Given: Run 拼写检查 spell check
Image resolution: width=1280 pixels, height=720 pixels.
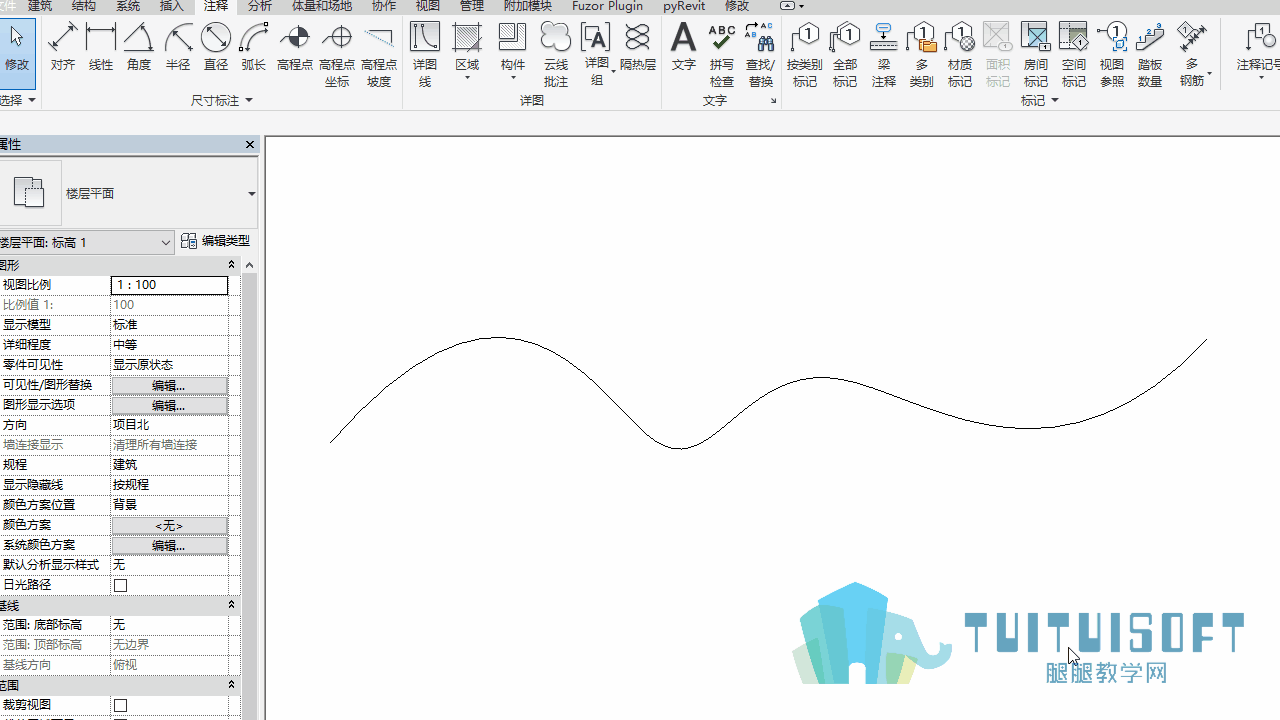Looking at the screenshot, I should pyautogui.click(x=722, y=55).
